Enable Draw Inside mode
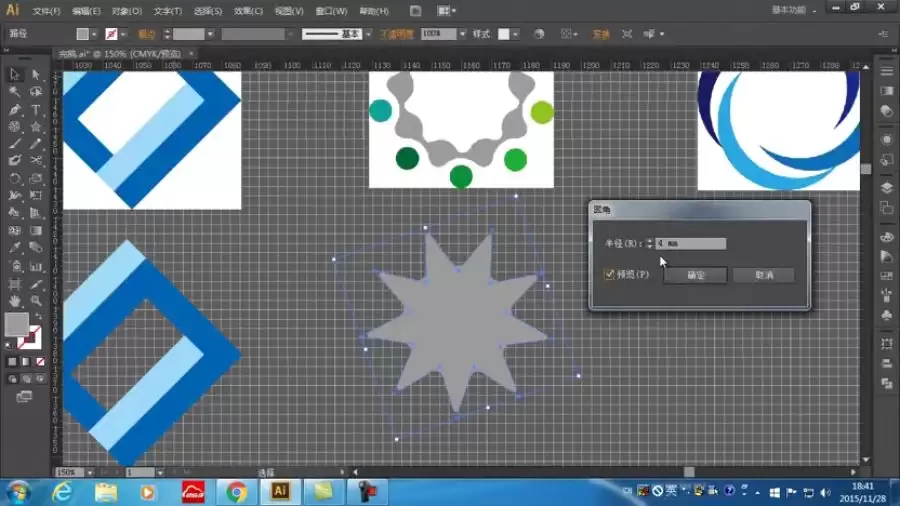 [x=40, y=379]
